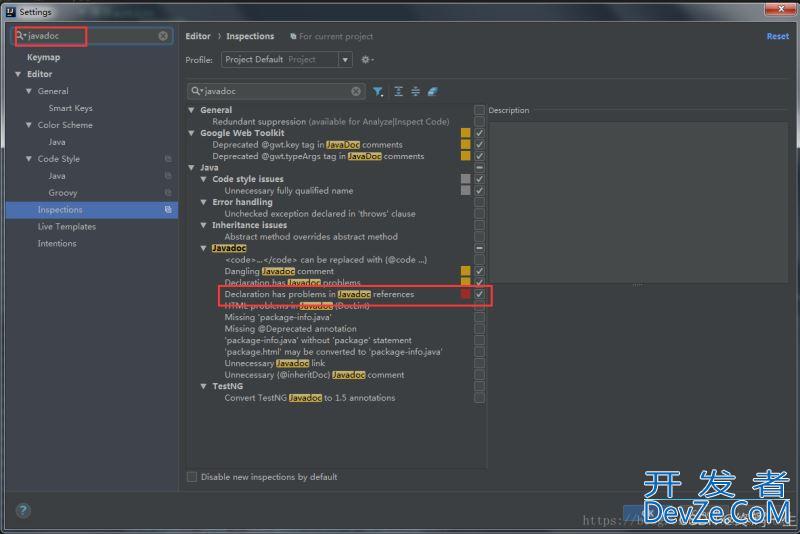Click the Expand All icon
The height and width of the screenshot is (534, 800).
pyautogui.click(x=398, y=91)
